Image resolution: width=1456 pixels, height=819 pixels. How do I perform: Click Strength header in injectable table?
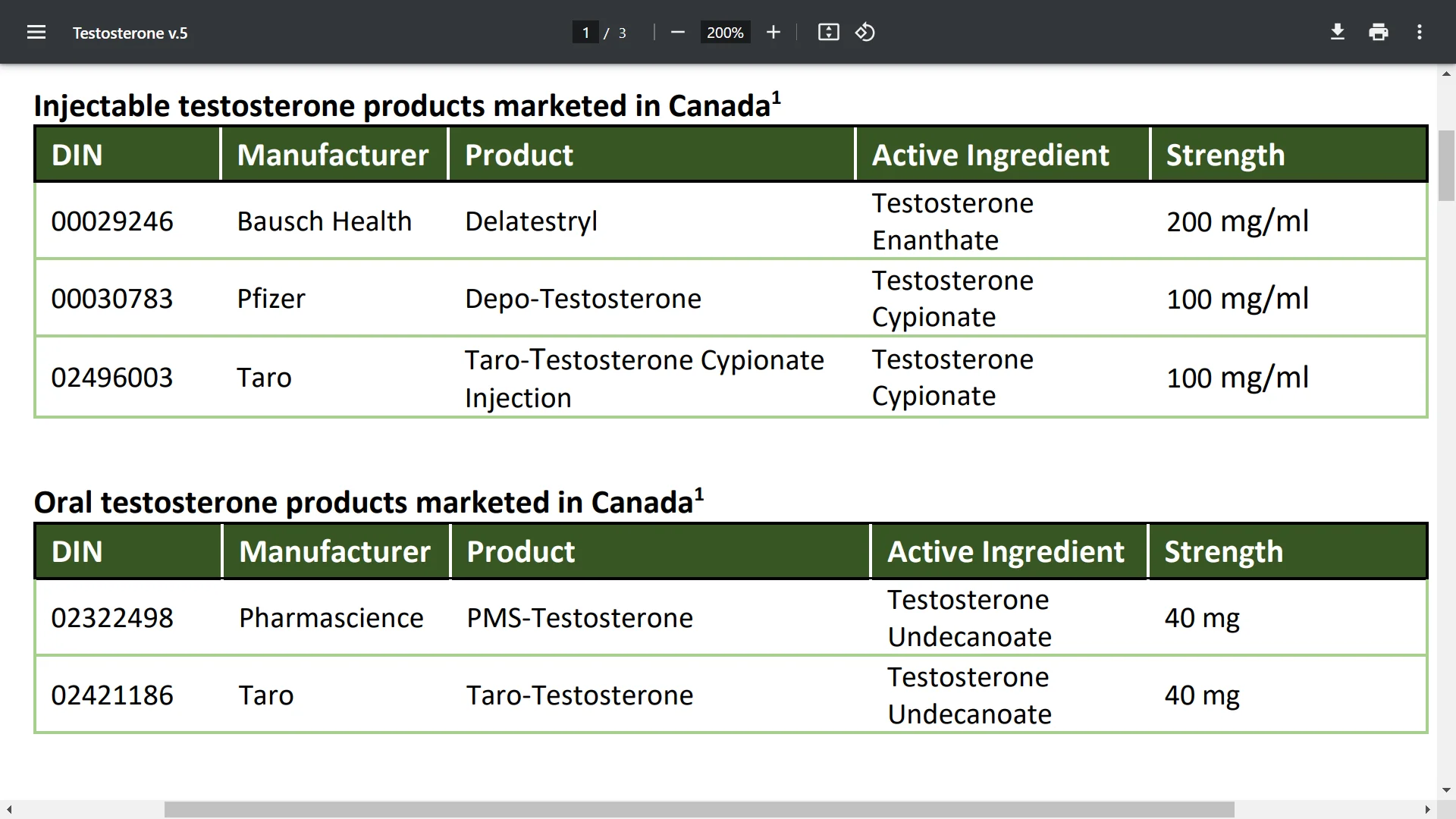tap(1225, 155)
